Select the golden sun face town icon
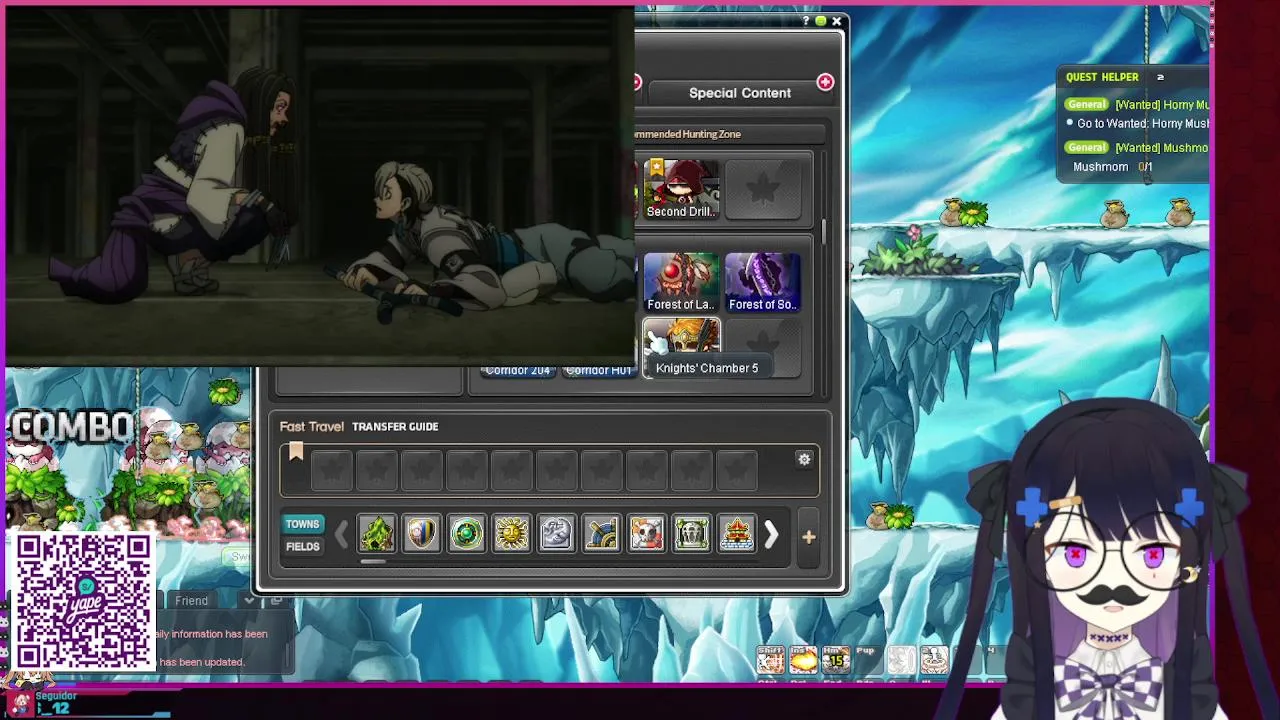The width and height of the screenshot is (1280, 720). 512,534
